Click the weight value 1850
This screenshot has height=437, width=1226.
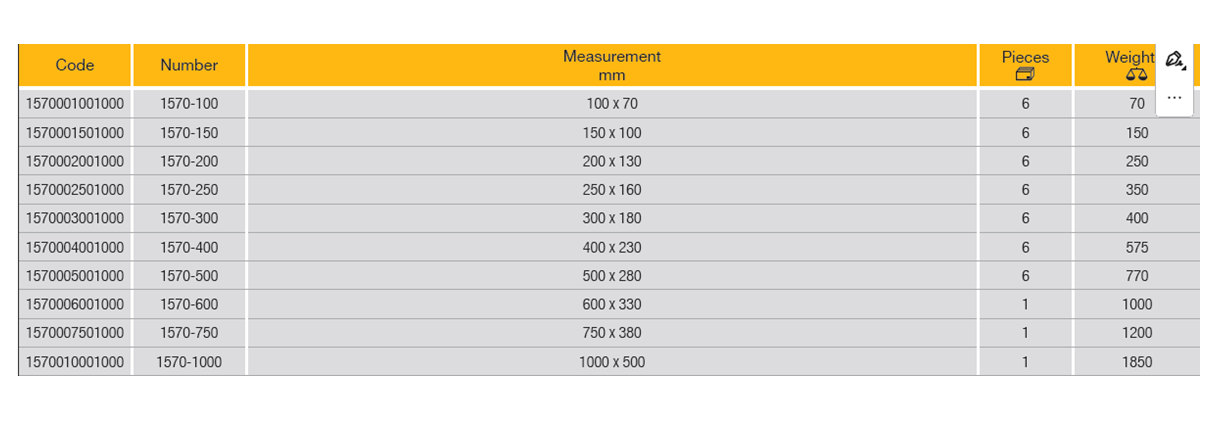(1137, 362)
